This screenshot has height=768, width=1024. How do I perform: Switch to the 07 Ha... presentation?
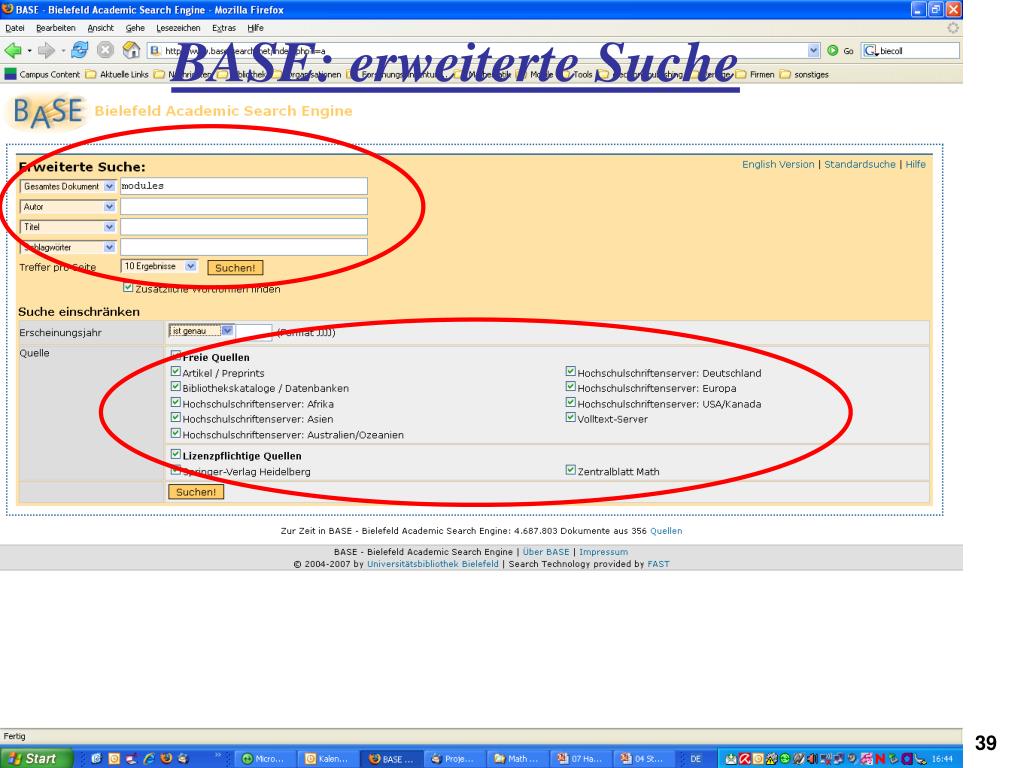579,758
